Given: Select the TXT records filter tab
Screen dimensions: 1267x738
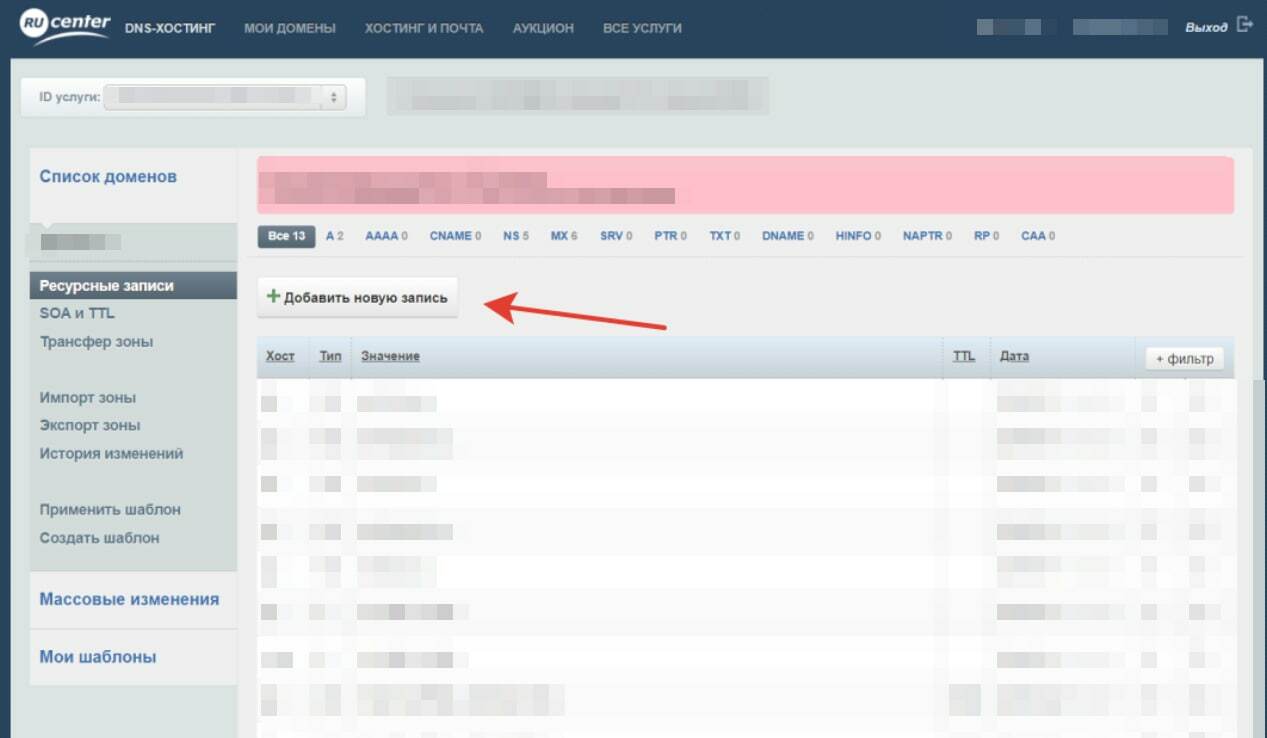Looking at the screenshot, I should point(724,236).
